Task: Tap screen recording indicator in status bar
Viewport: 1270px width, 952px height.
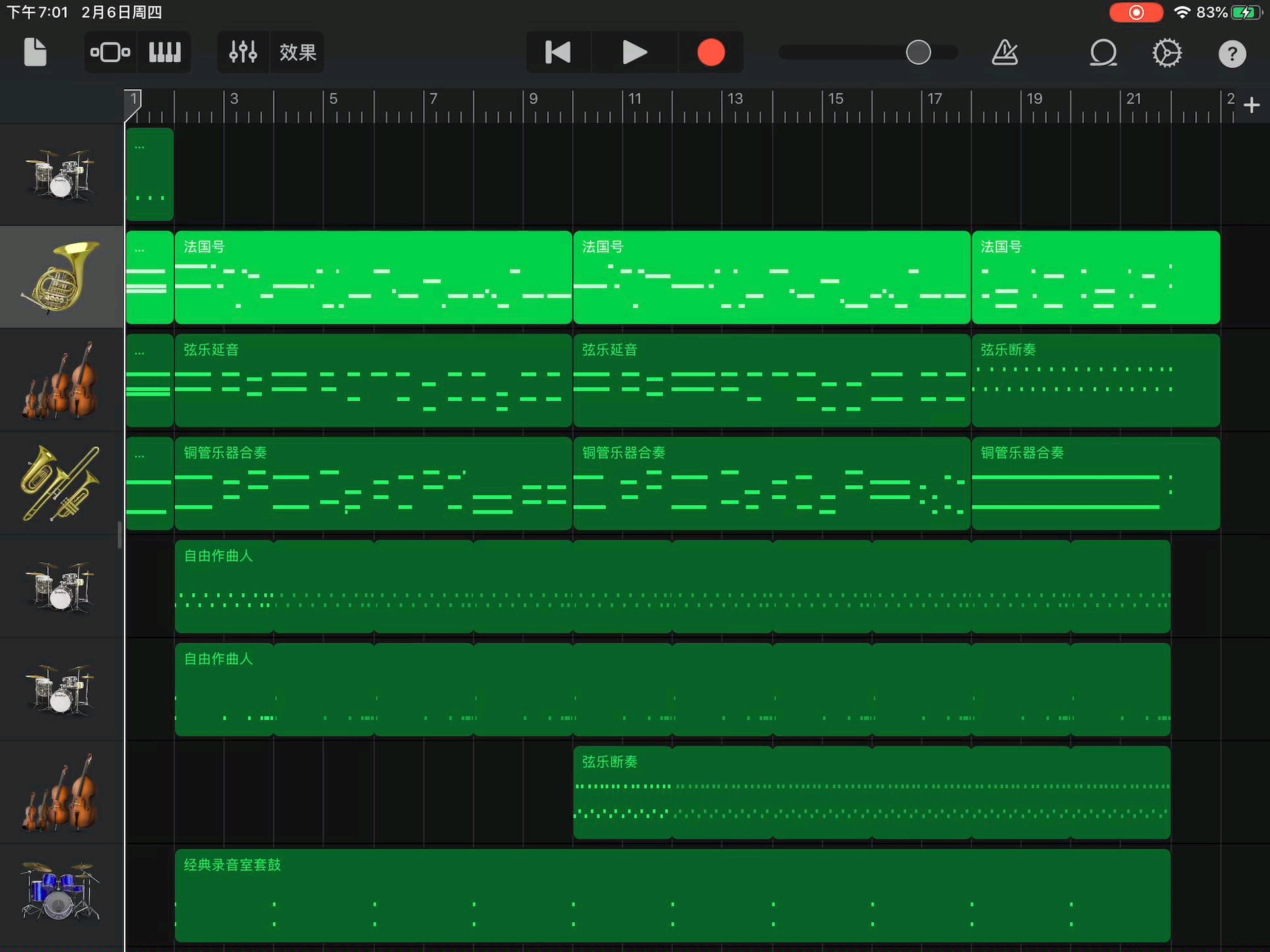Action: click(x=1136, y=13)
